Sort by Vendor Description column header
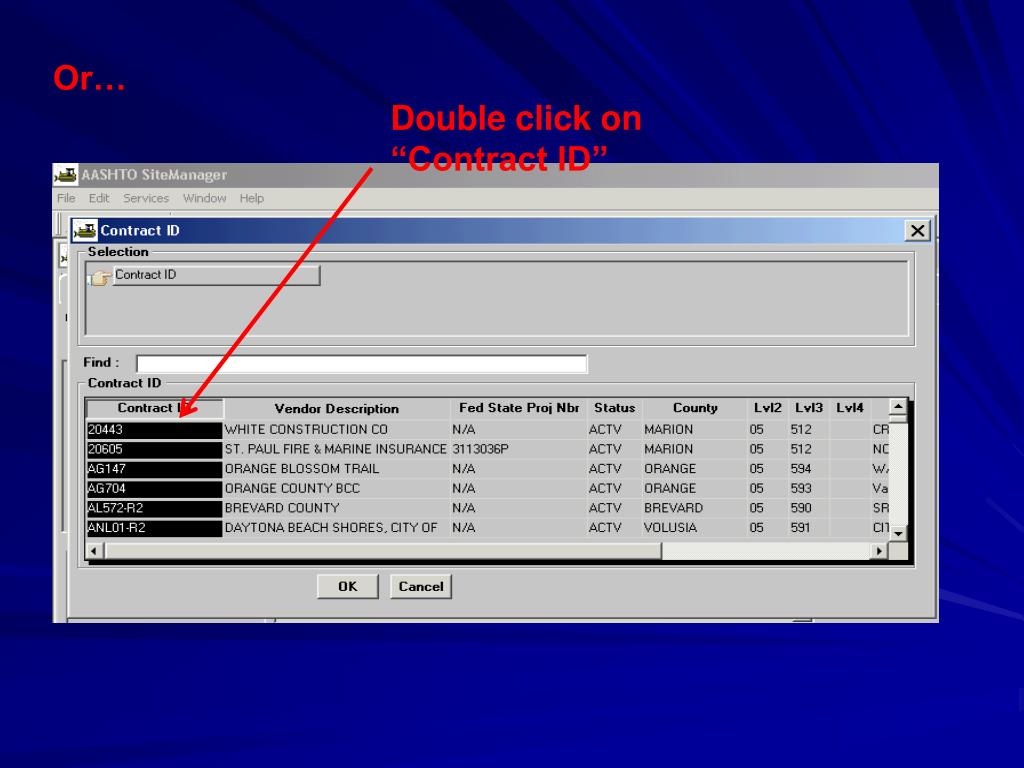The width and height of the screenshot is (1024, 768). 336,409
